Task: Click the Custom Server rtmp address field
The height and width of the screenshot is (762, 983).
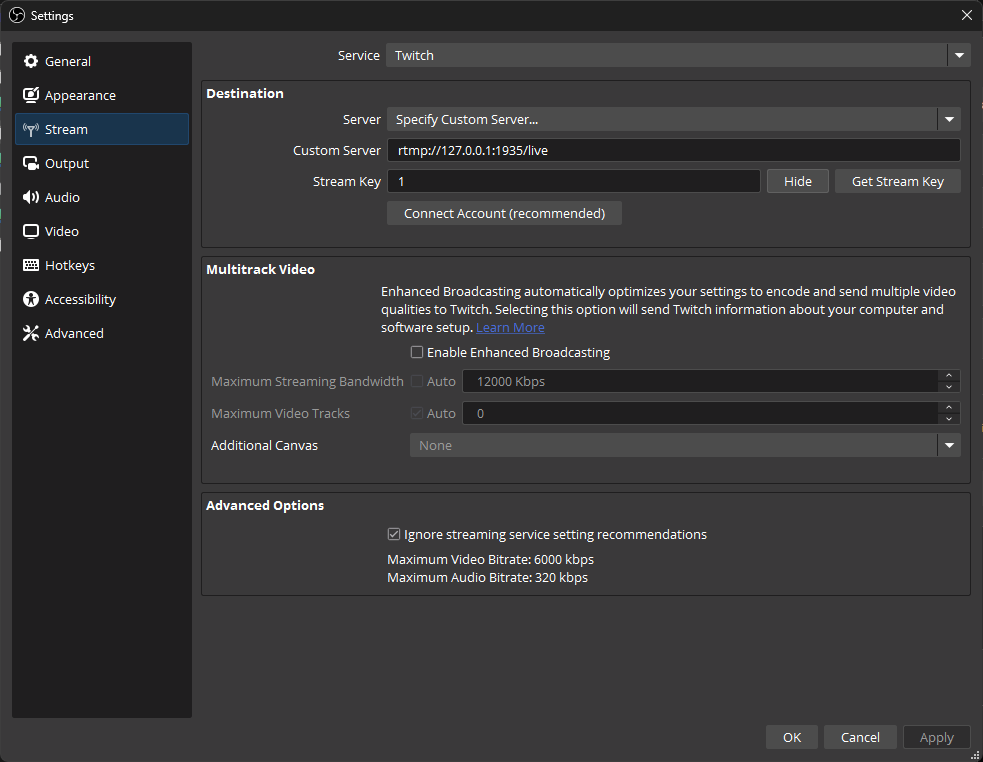Action: (673, 151)
